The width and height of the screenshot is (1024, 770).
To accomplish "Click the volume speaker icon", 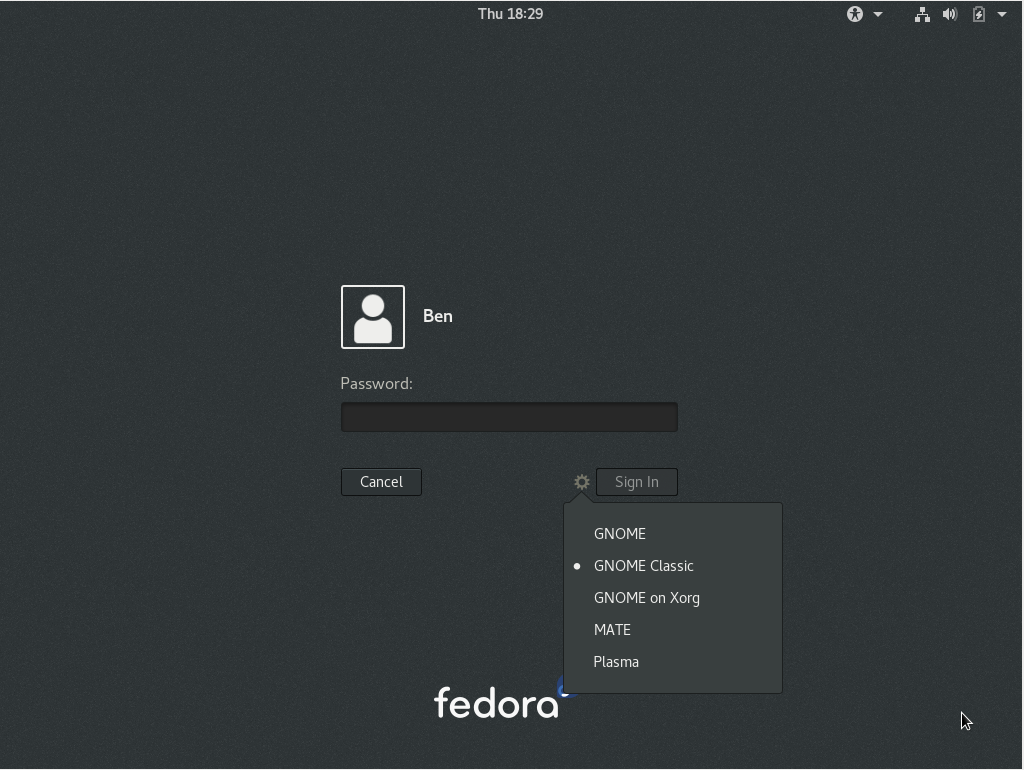I will point(950,14).
